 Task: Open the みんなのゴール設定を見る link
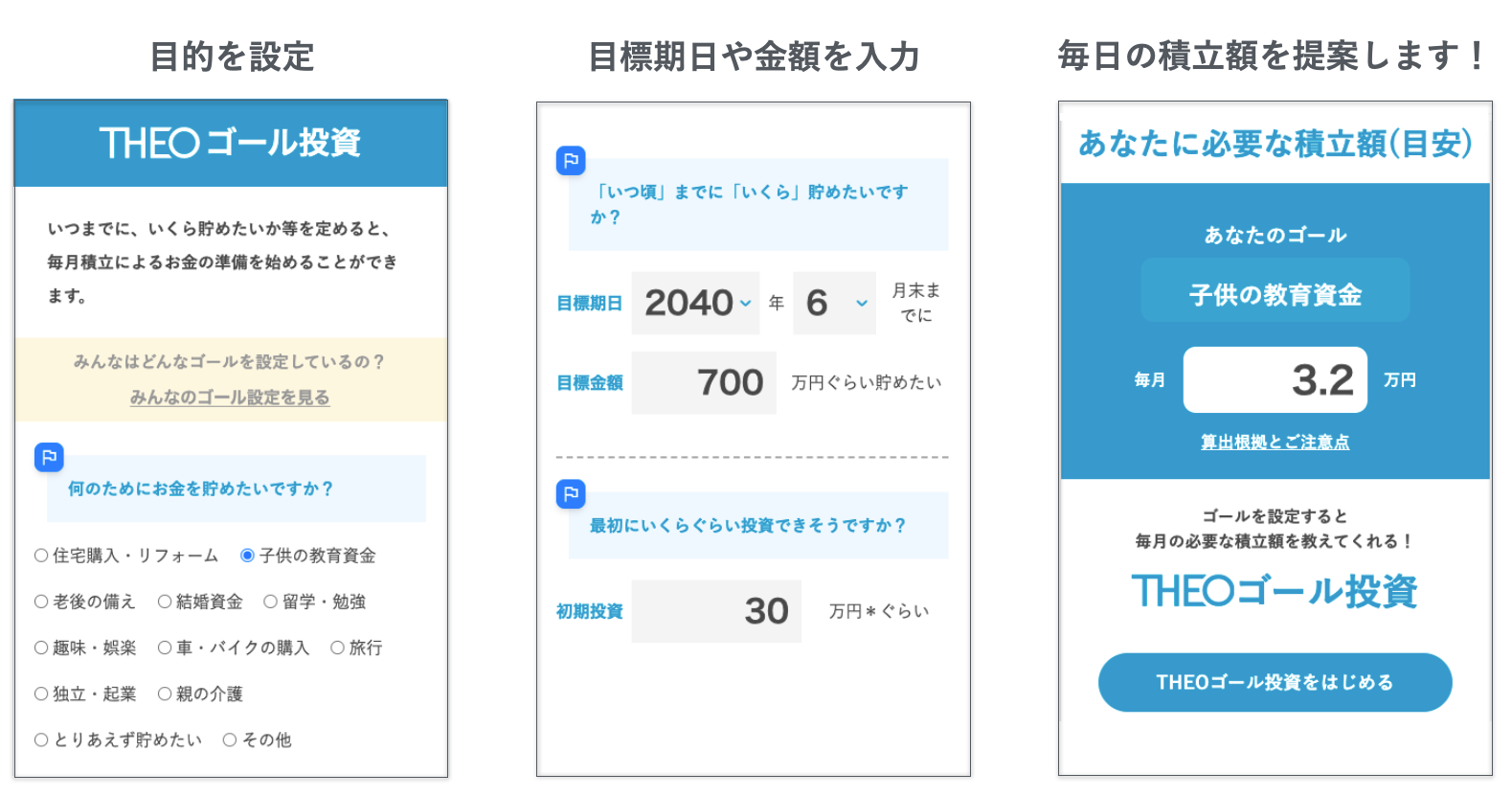click(230, 397)
